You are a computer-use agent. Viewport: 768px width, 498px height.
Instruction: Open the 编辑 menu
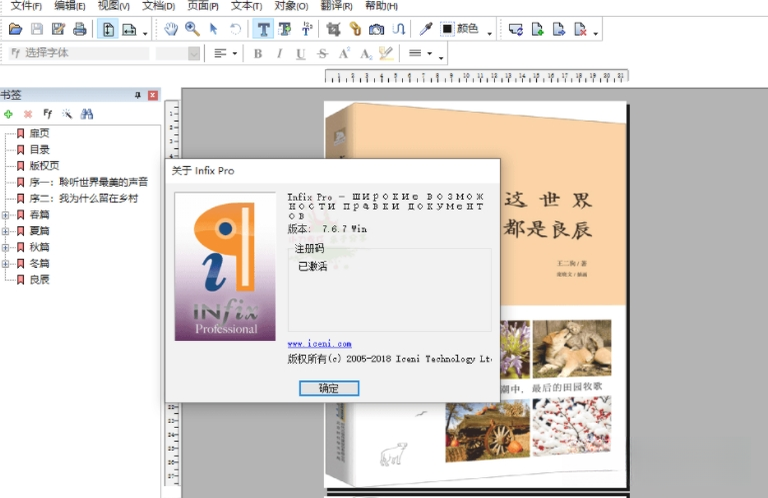(x=70, y=6)
